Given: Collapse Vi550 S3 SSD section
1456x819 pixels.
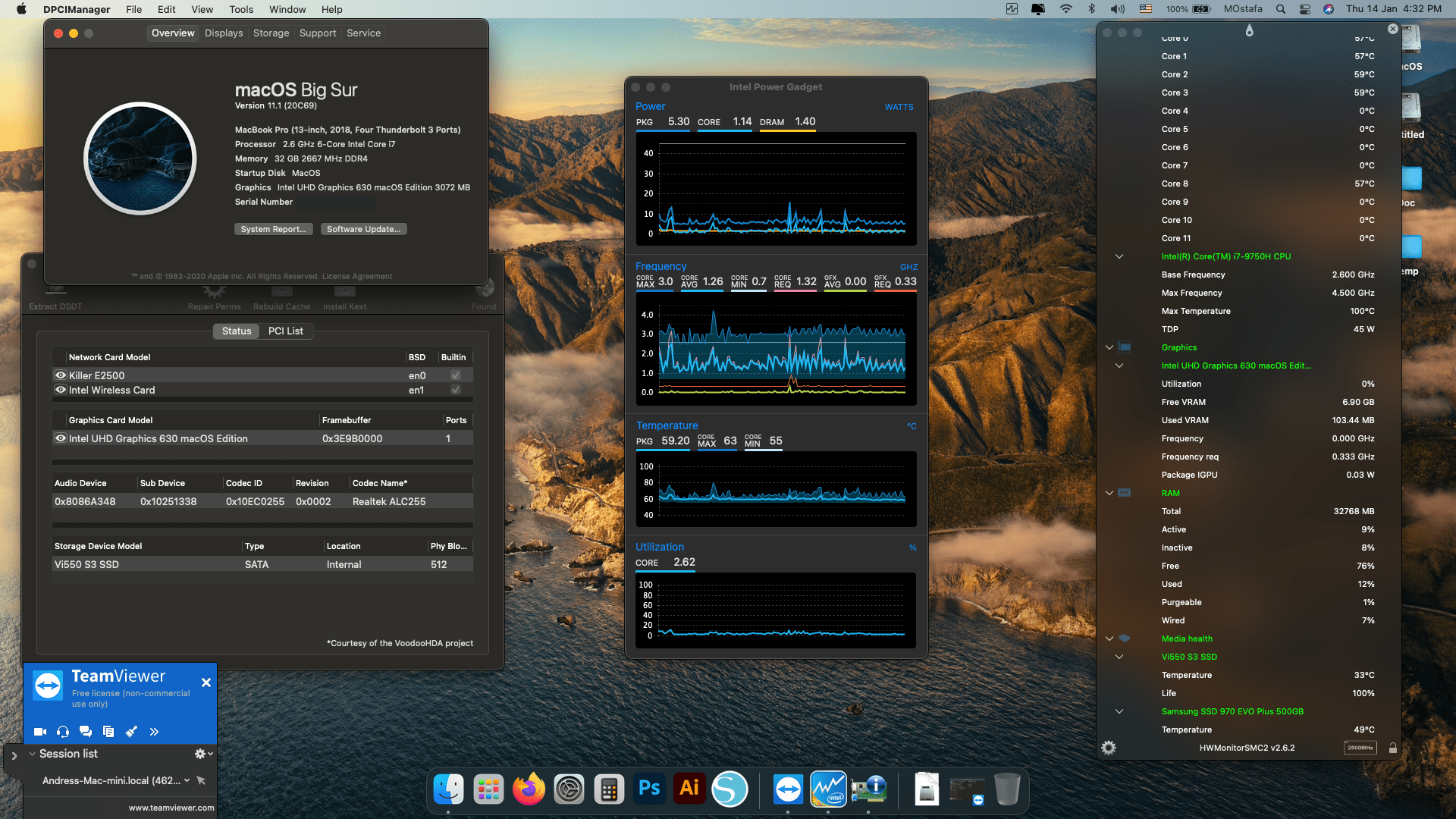Looking at the screenshot, I should [x=1119, y=657].
